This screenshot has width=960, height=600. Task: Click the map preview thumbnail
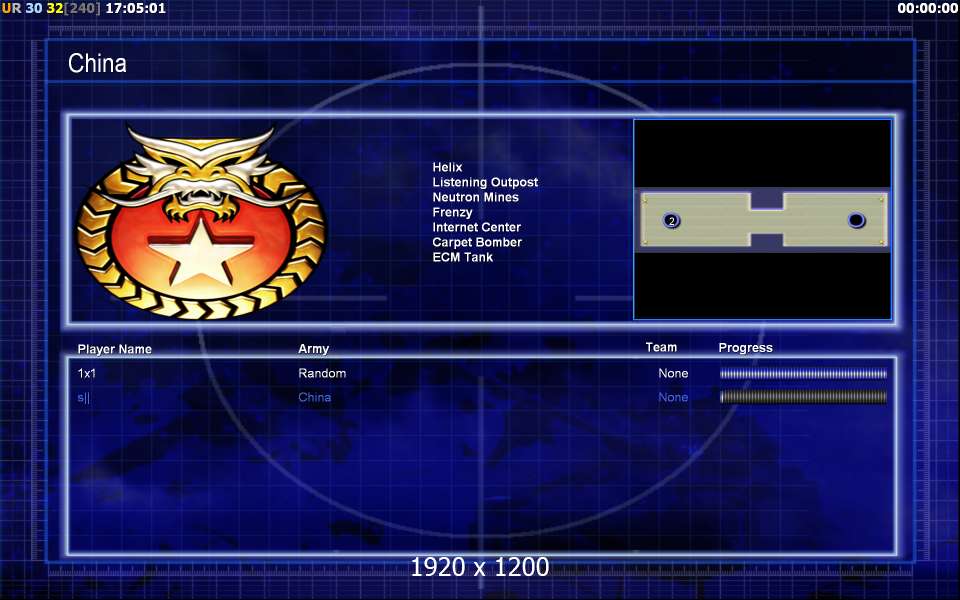coord(762,219)
